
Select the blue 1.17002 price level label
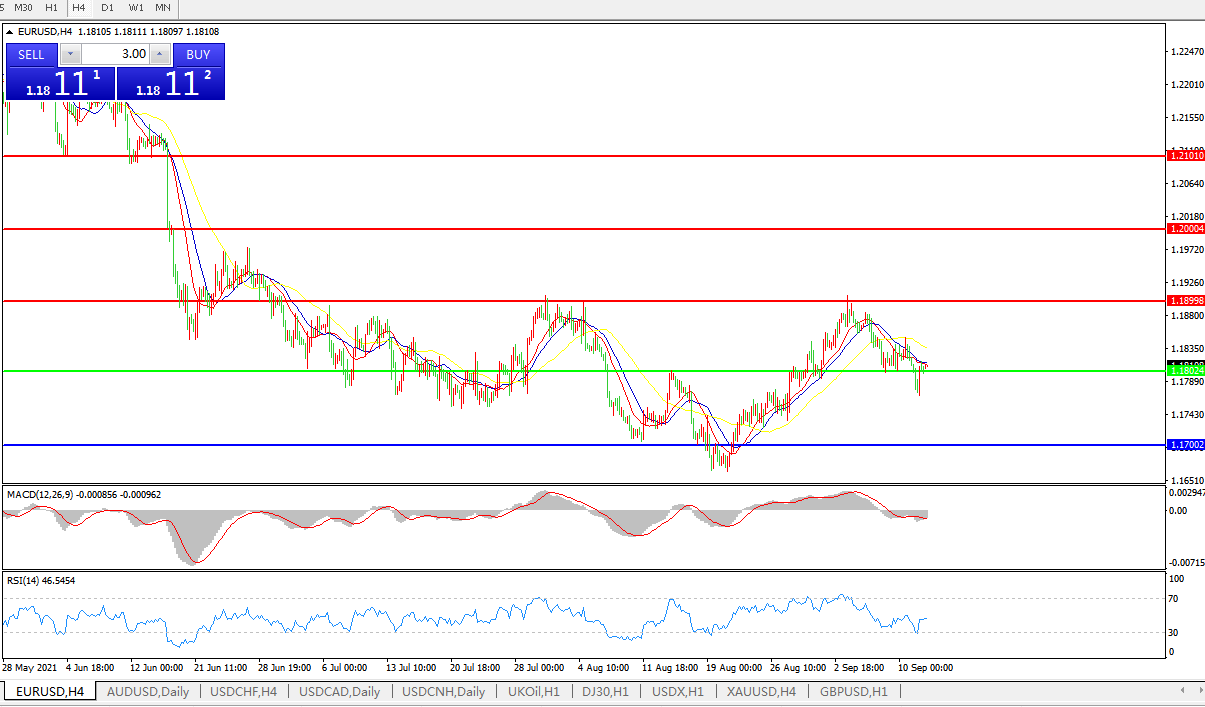(x=1186, y=444)
